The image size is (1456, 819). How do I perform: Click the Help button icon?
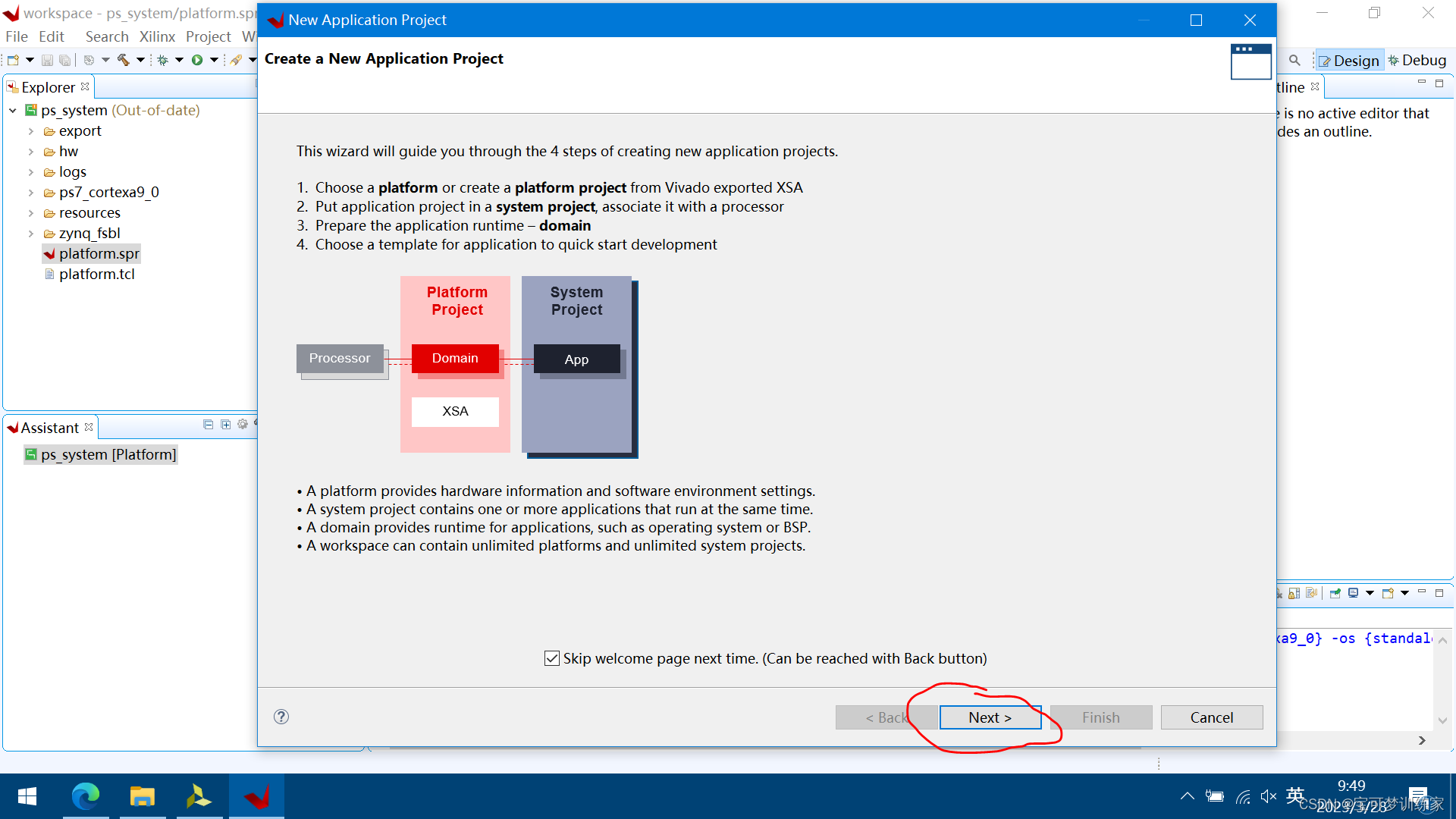(281, 717)
